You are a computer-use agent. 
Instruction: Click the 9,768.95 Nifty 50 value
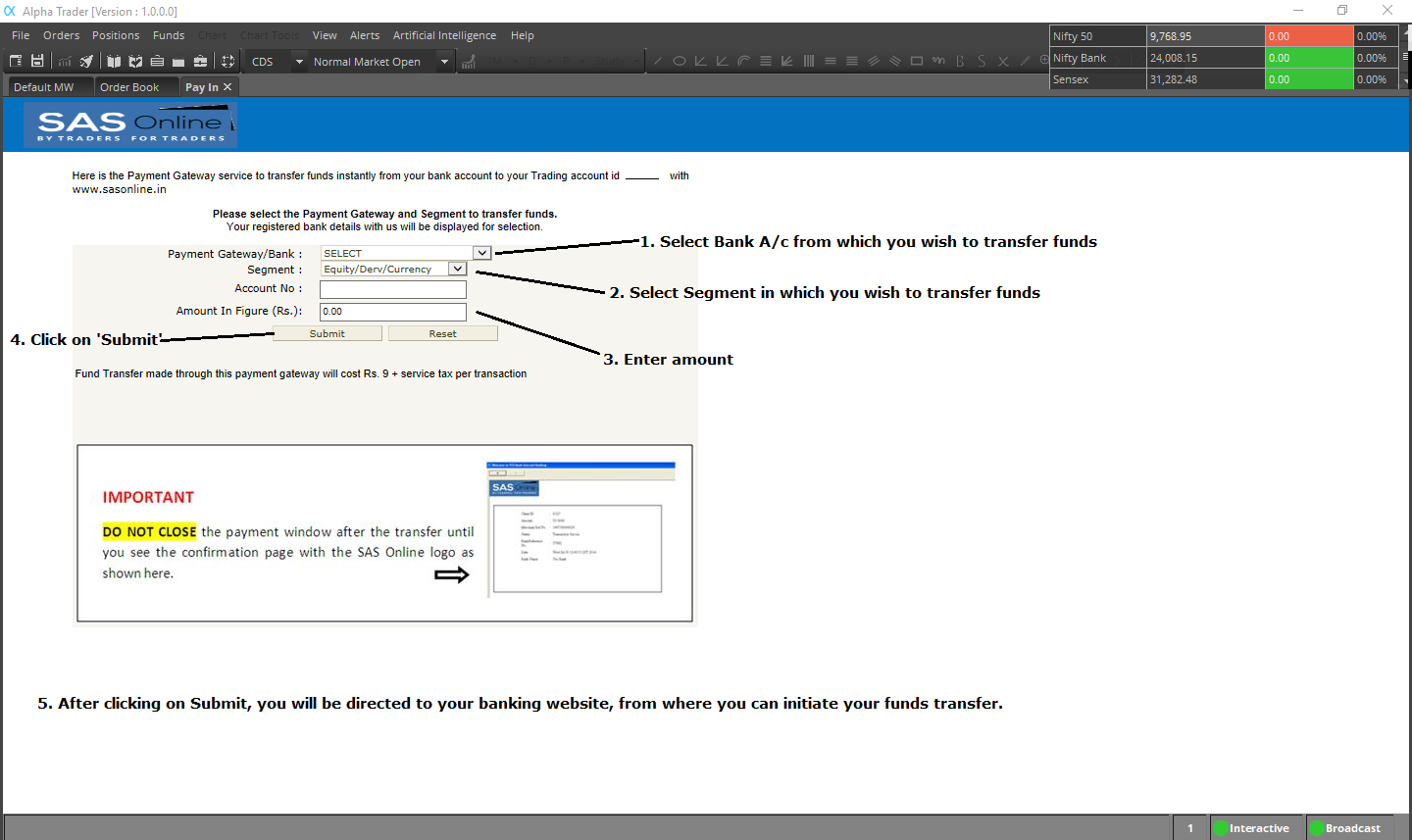(x=1171, y=36)
